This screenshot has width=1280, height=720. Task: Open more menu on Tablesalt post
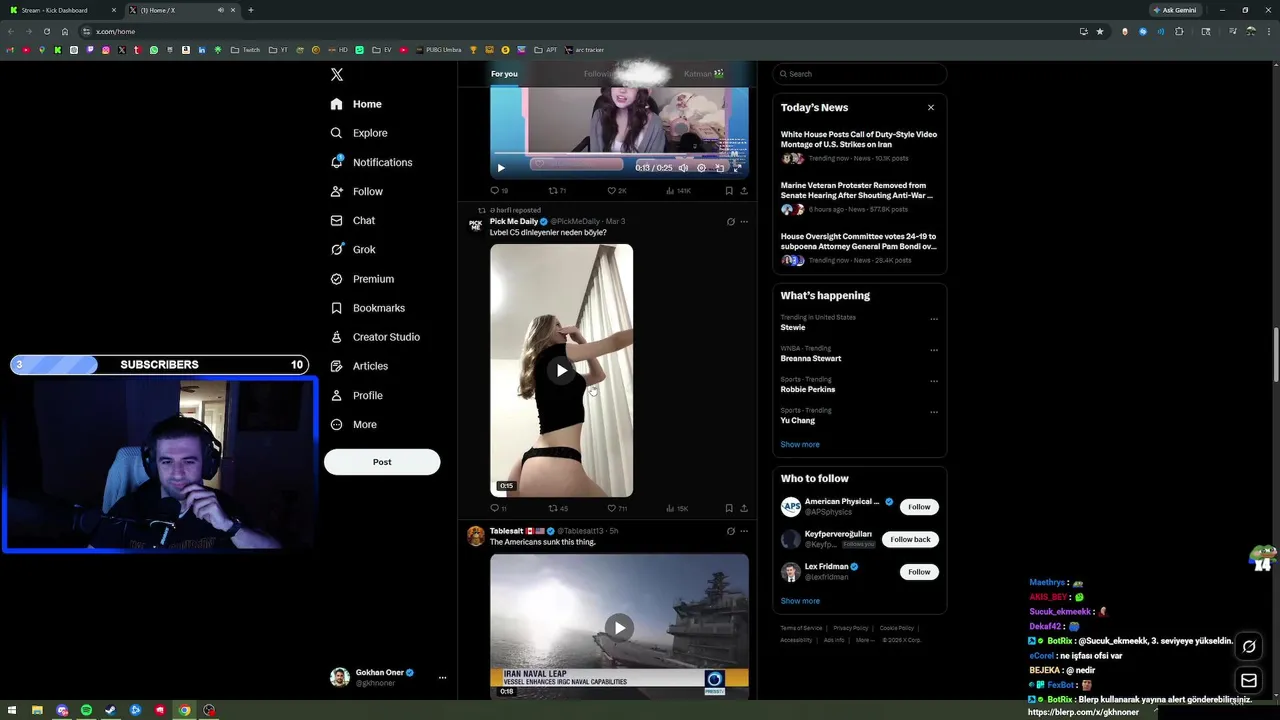[744, 532]
